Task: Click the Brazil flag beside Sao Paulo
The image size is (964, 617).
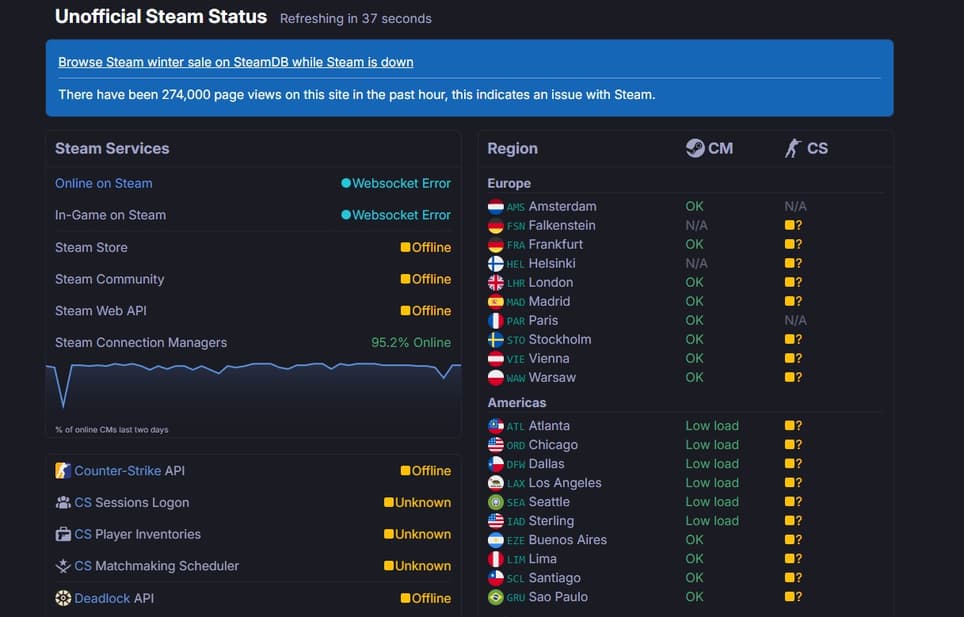Action: pos(495,597)
